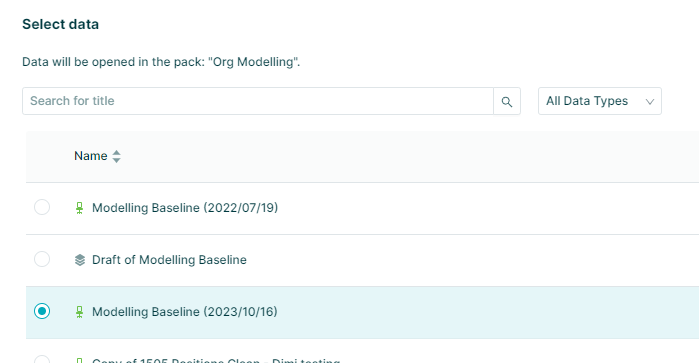The width and height of the screenshot is (699, 363).
Task: Select the Draft of Modelling Baseline radio button
Action: (x=42, y=259)
